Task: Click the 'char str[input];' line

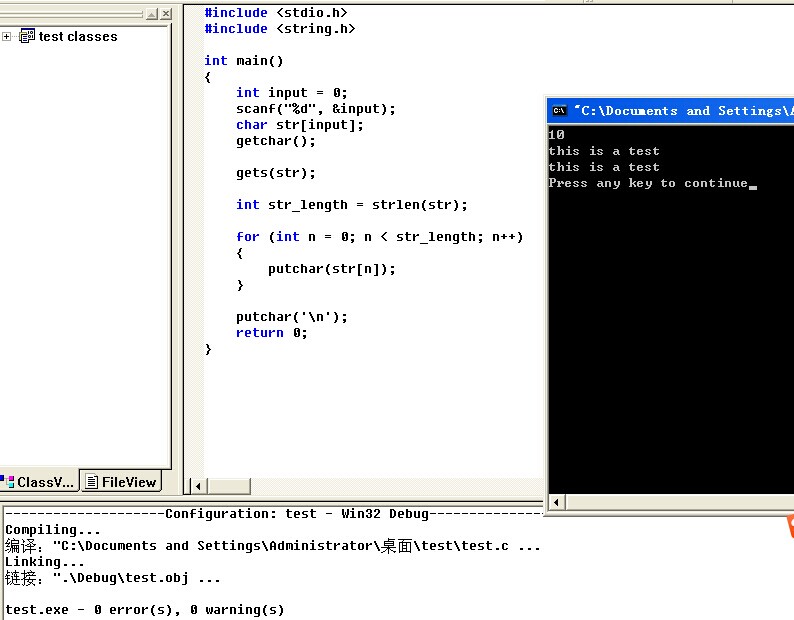Action: (x=300, y=125)
